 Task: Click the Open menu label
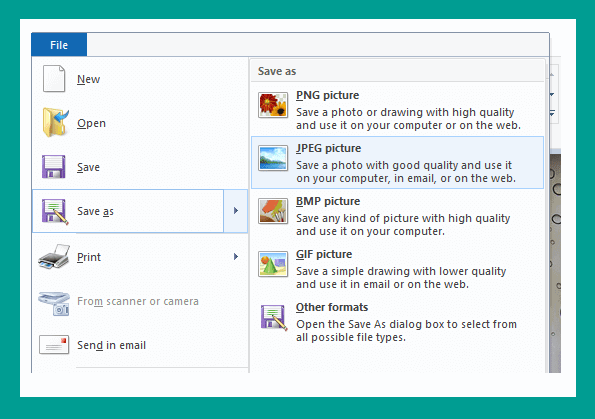pos(91,123)
